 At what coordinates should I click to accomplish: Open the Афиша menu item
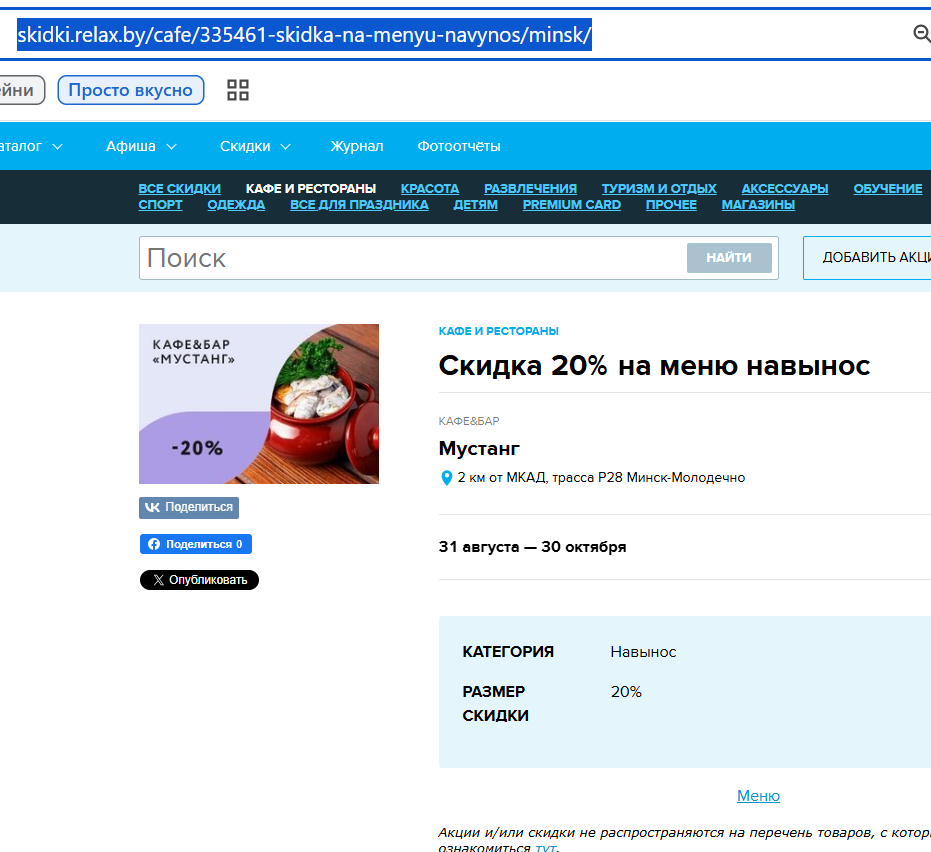pyautogui.click(x=131, y=146)
